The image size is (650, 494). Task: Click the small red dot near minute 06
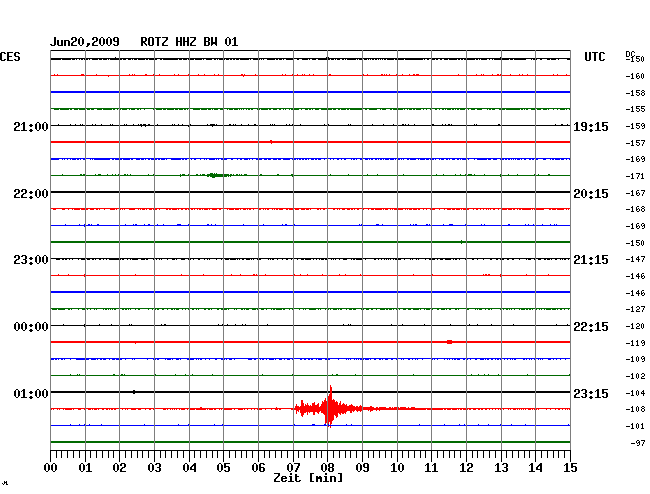pos(271,142)
